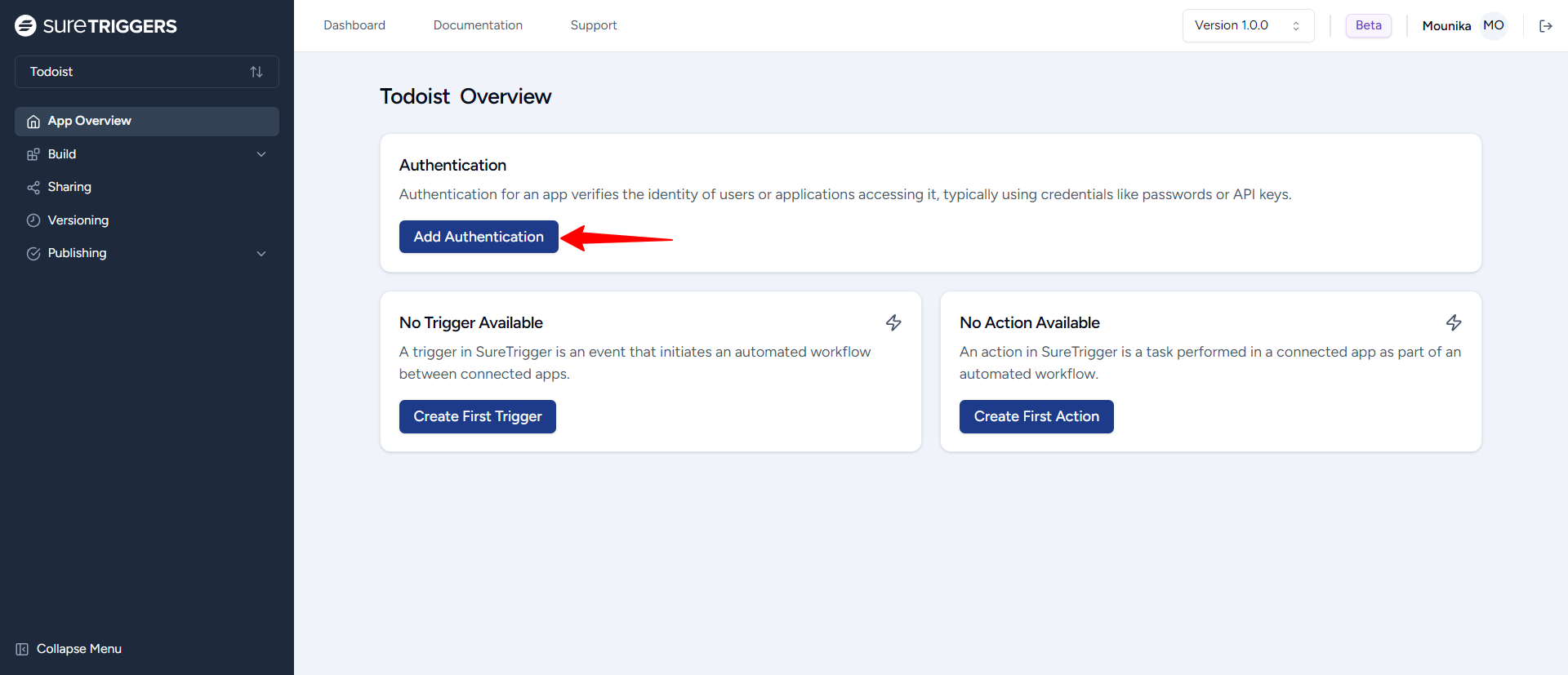
Task: Click the Versioning clock icon
Action: coord(33,220)
